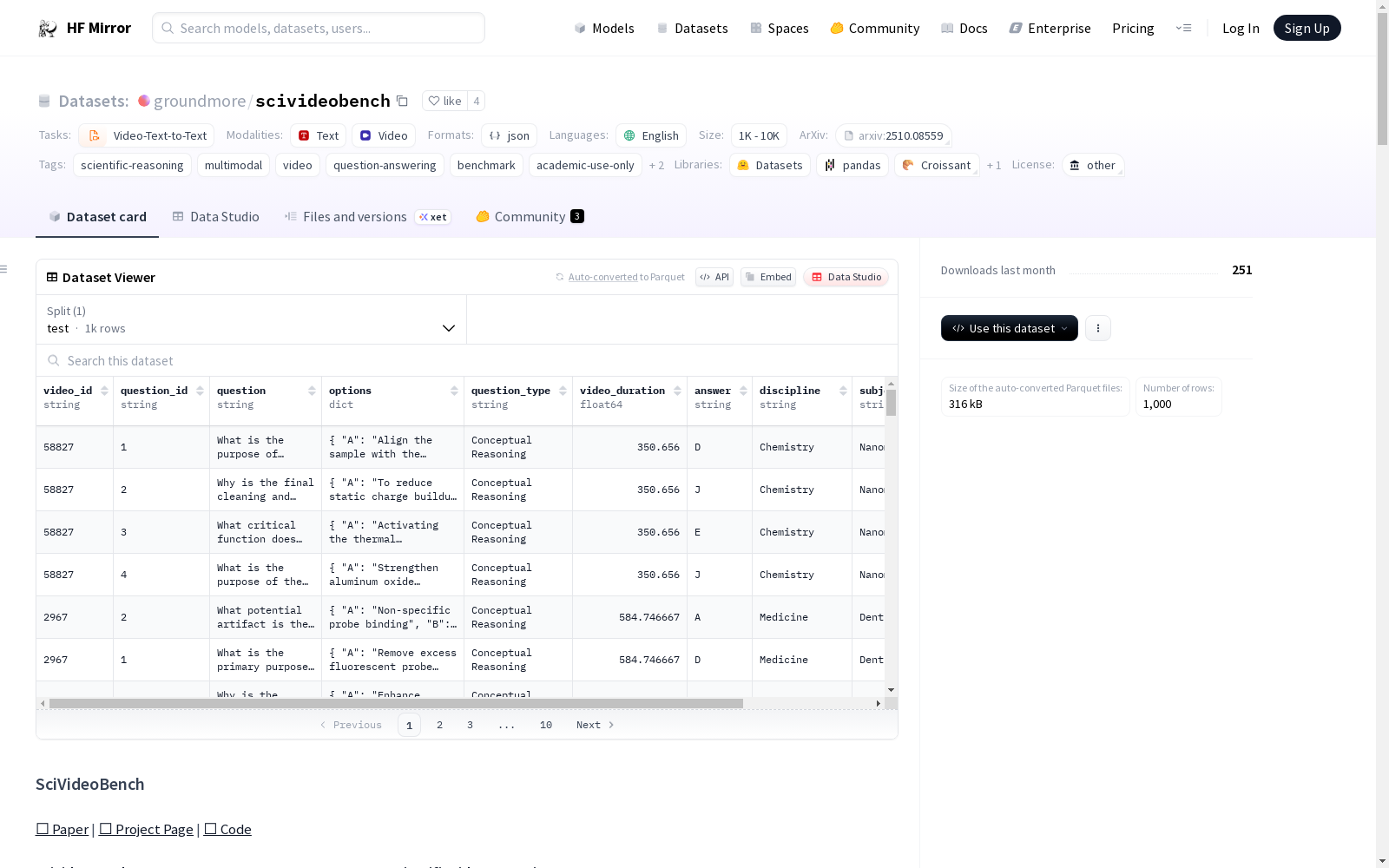The image size is (1389, 868).
Task: Go to the Pricing page
Action: 1133,28
